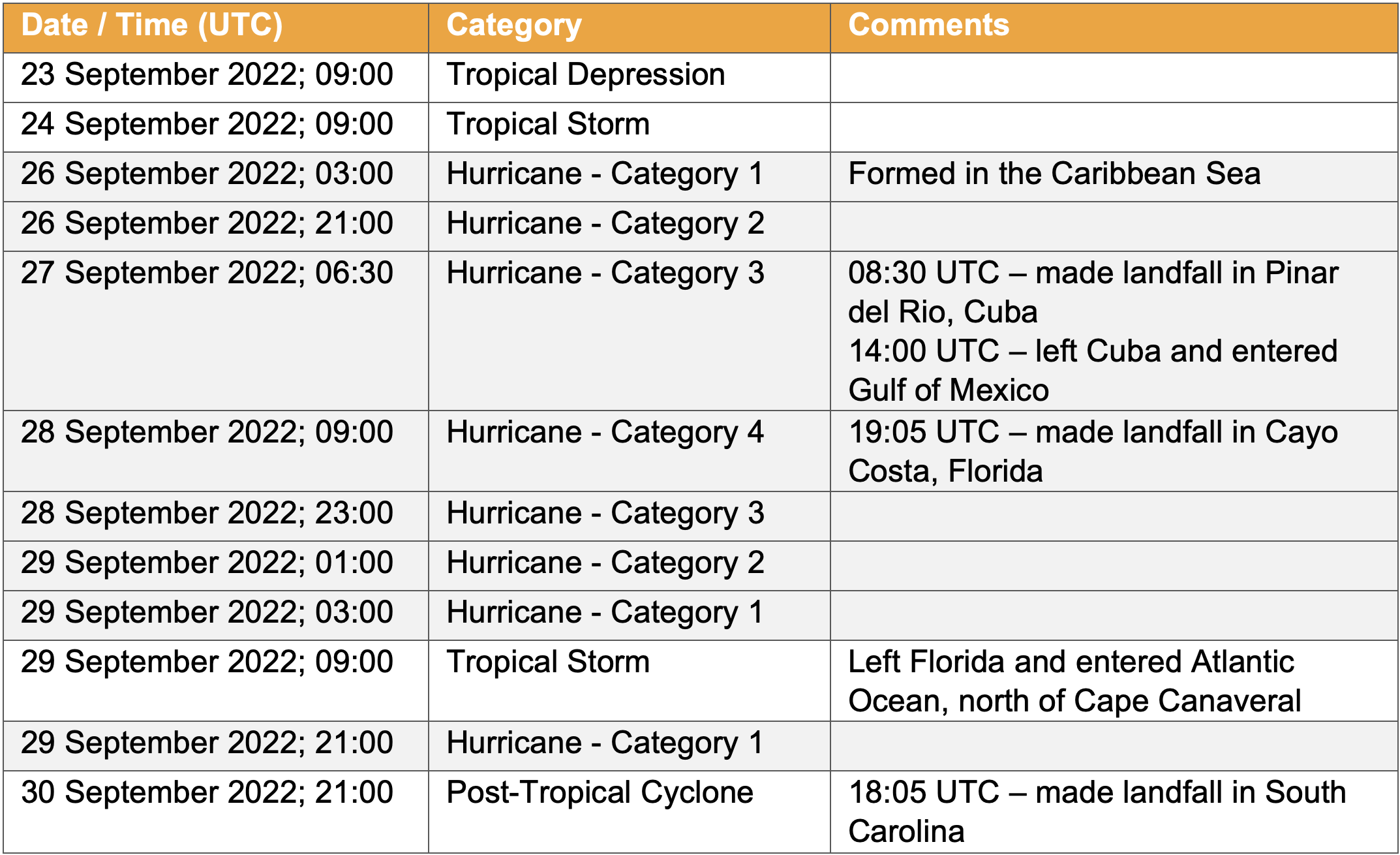
Task: Click the Category column header
Action: (x=514, y=26)
